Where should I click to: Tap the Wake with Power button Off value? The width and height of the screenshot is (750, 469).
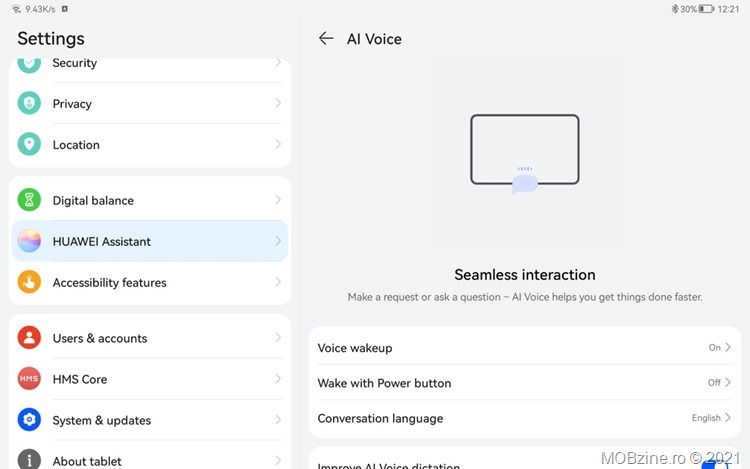point(714,382)
